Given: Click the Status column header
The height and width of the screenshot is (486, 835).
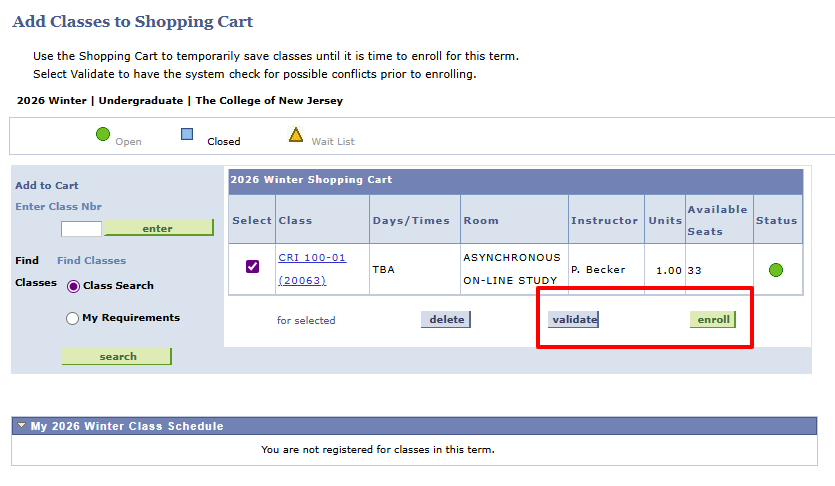Looking at the screenshot, I should click(x=777, y=220).
